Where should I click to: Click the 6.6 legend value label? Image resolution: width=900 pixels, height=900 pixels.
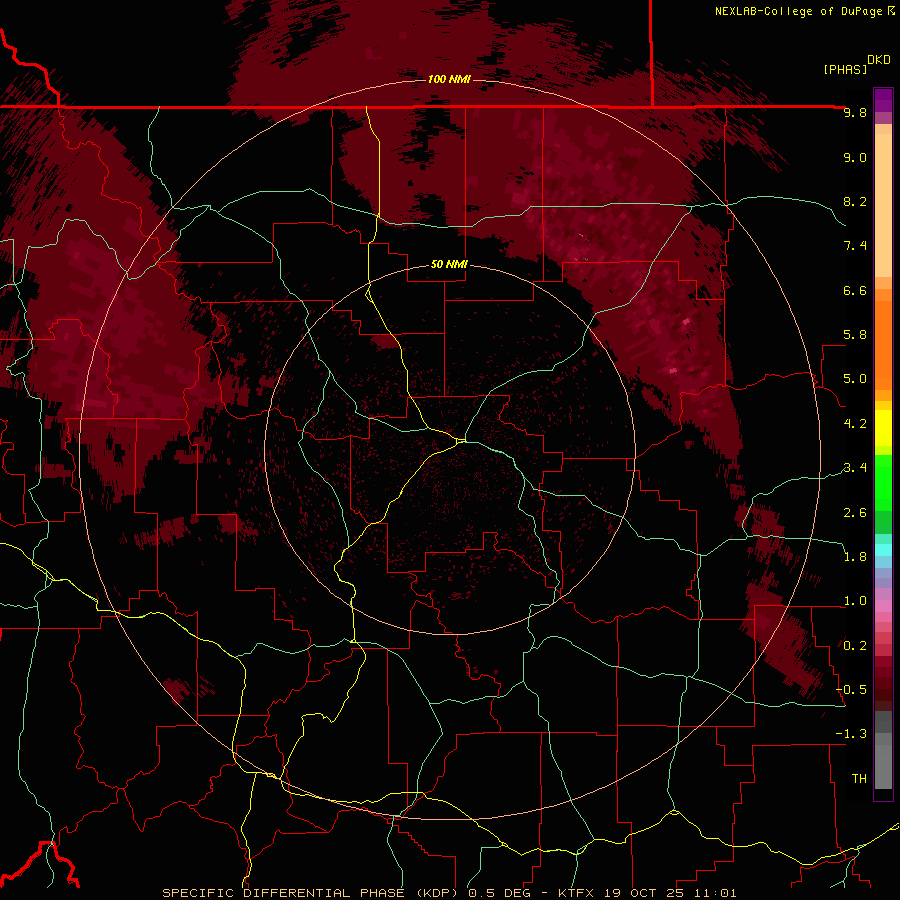pyautogui.click(x=855, y=290)
